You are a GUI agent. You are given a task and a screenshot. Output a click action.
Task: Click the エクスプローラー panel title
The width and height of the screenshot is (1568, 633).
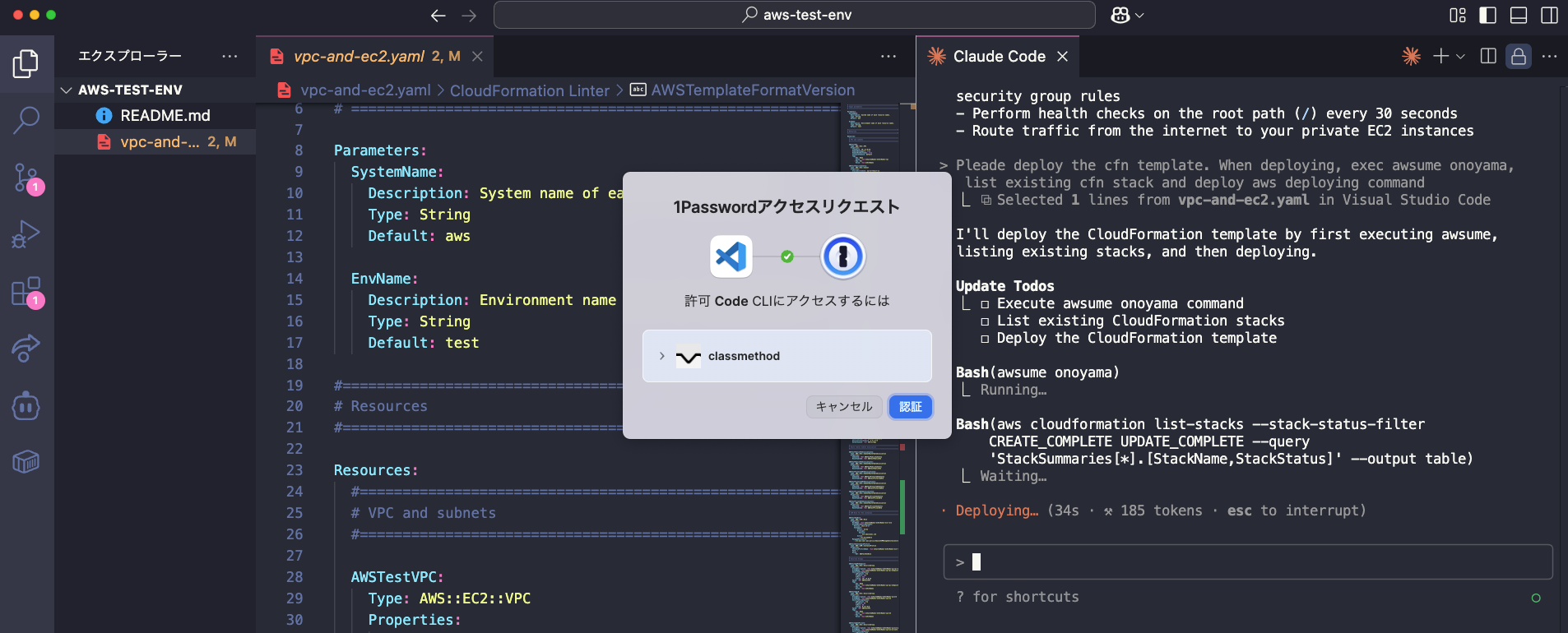[130, 56]
